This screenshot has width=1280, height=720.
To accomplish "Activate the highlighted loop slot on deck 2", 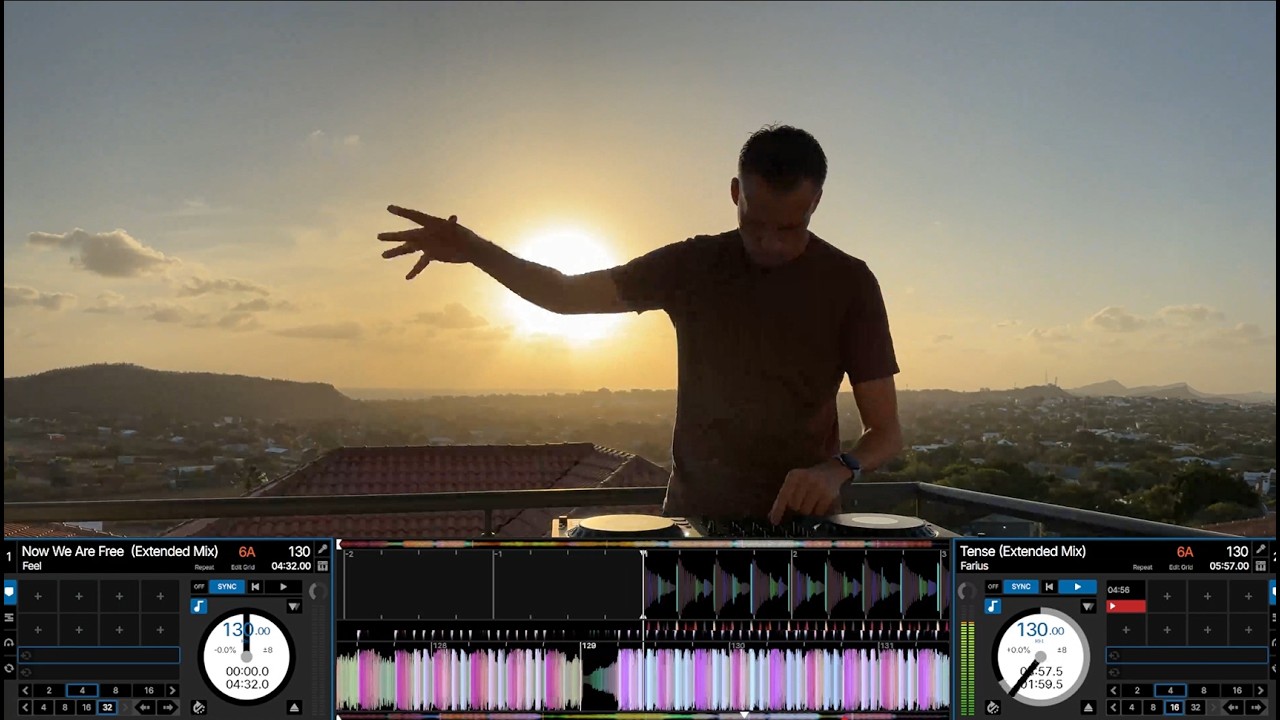I will pyautogui.click(x=1187, y=655).
